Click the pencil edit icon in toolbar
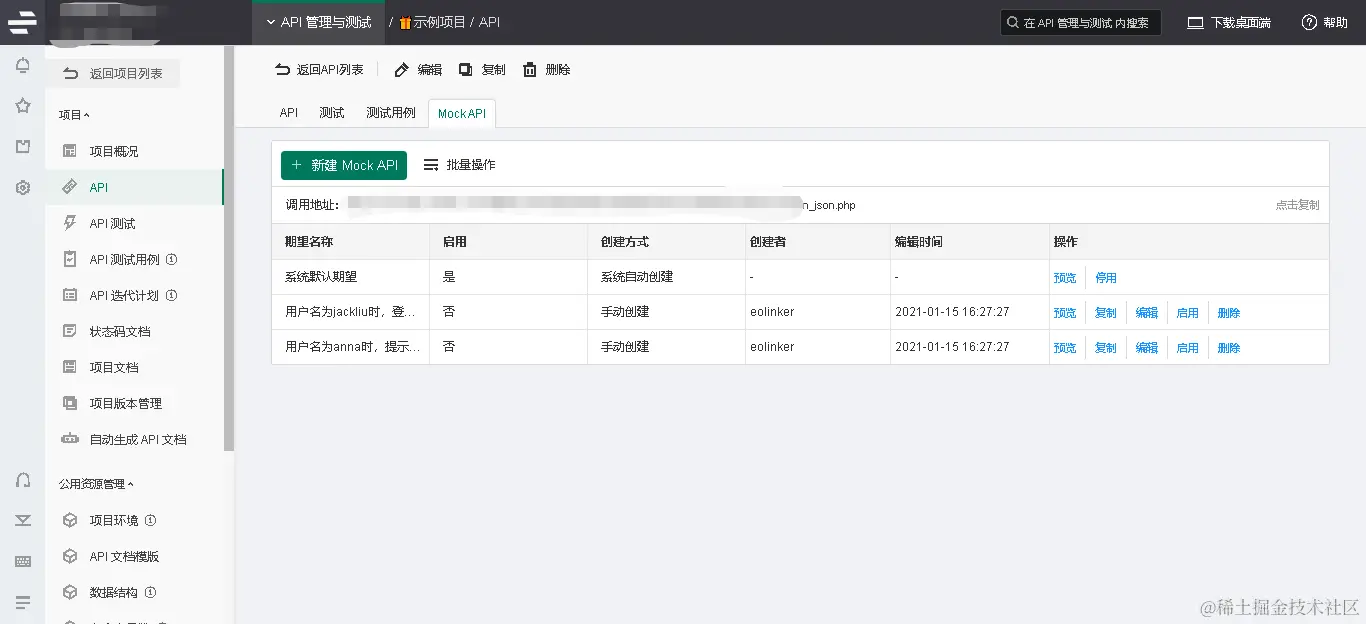Screen dimensions: 1366x624 (x=402, y=70)
